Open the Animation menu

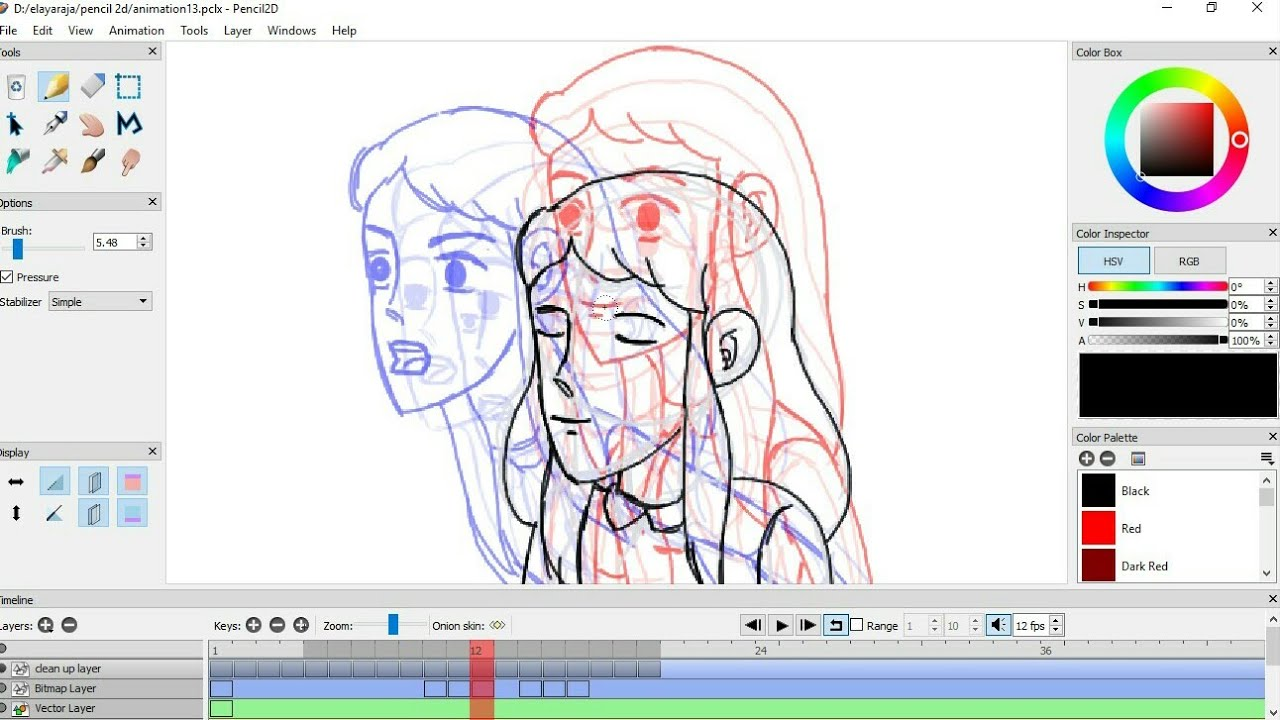(136, 30)
